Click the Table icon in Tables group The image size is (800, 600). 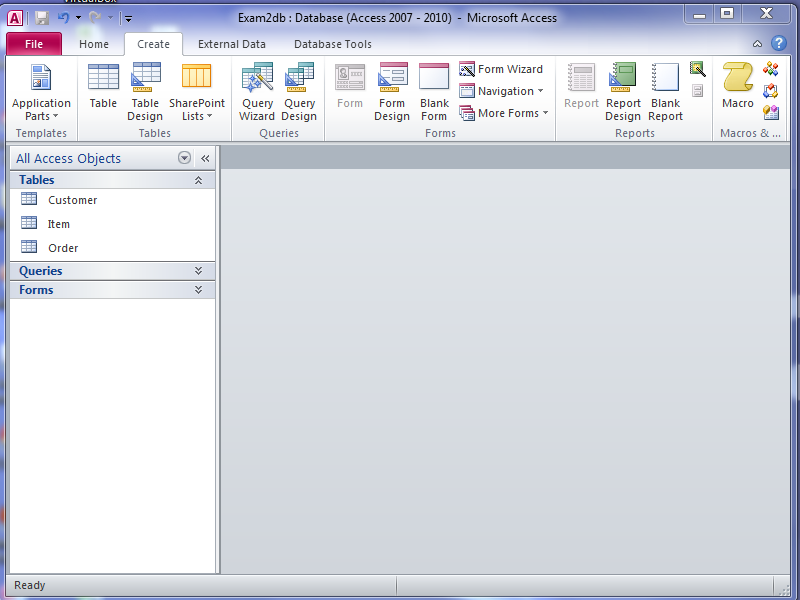(103, 88)
